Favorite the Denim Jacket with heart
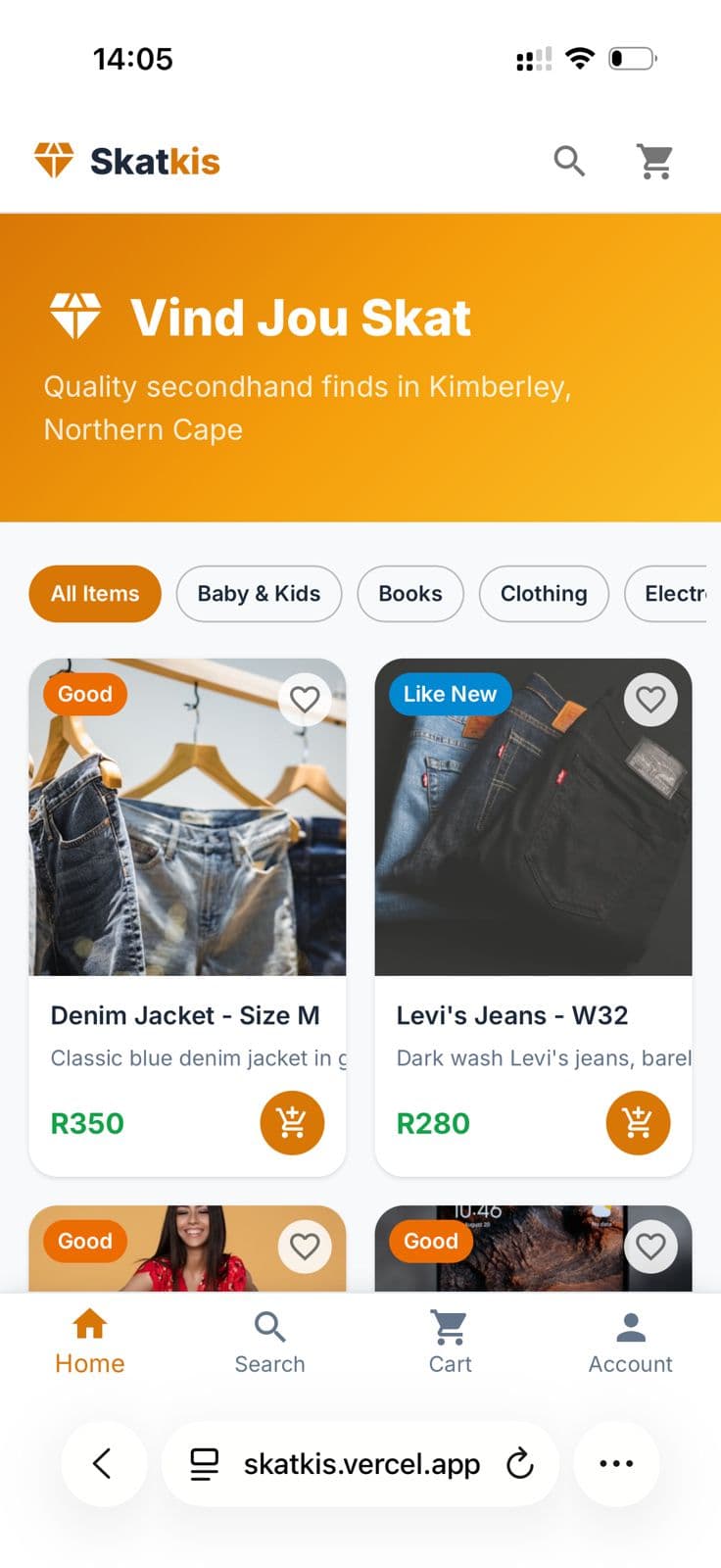 pyautogui.click(x=305, y=700)
